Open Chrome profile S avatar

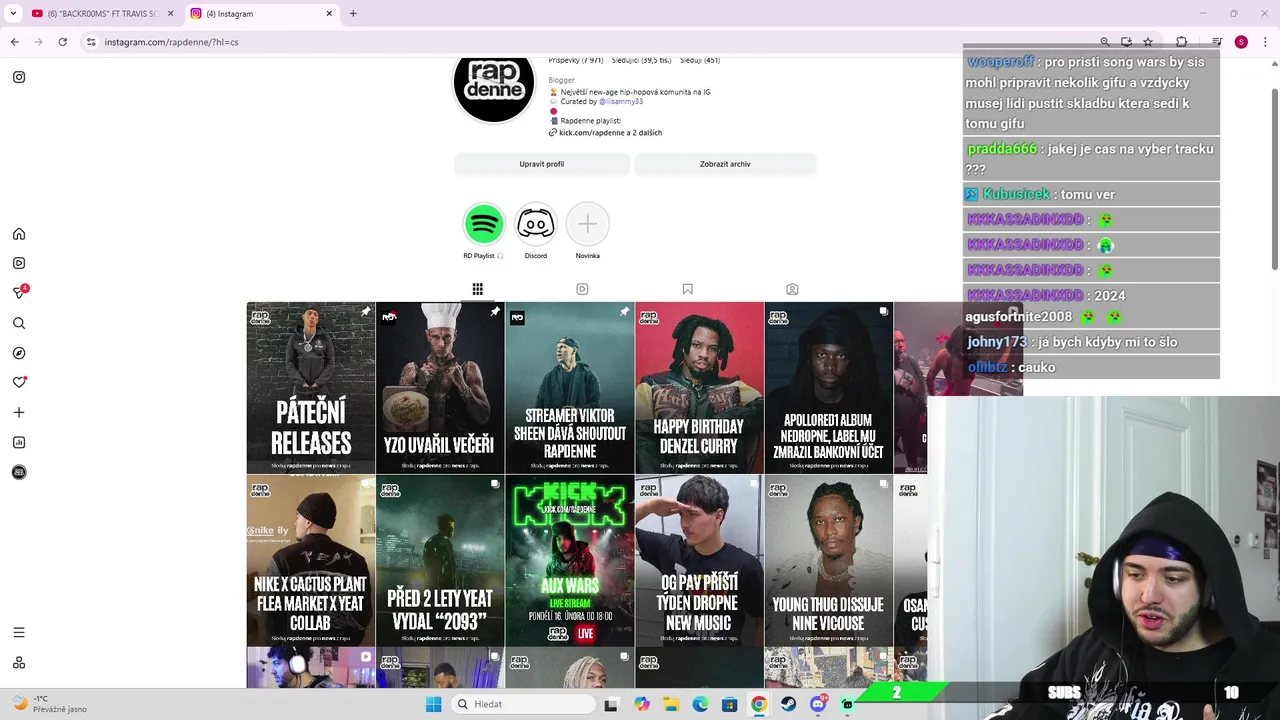[1241, 42]
